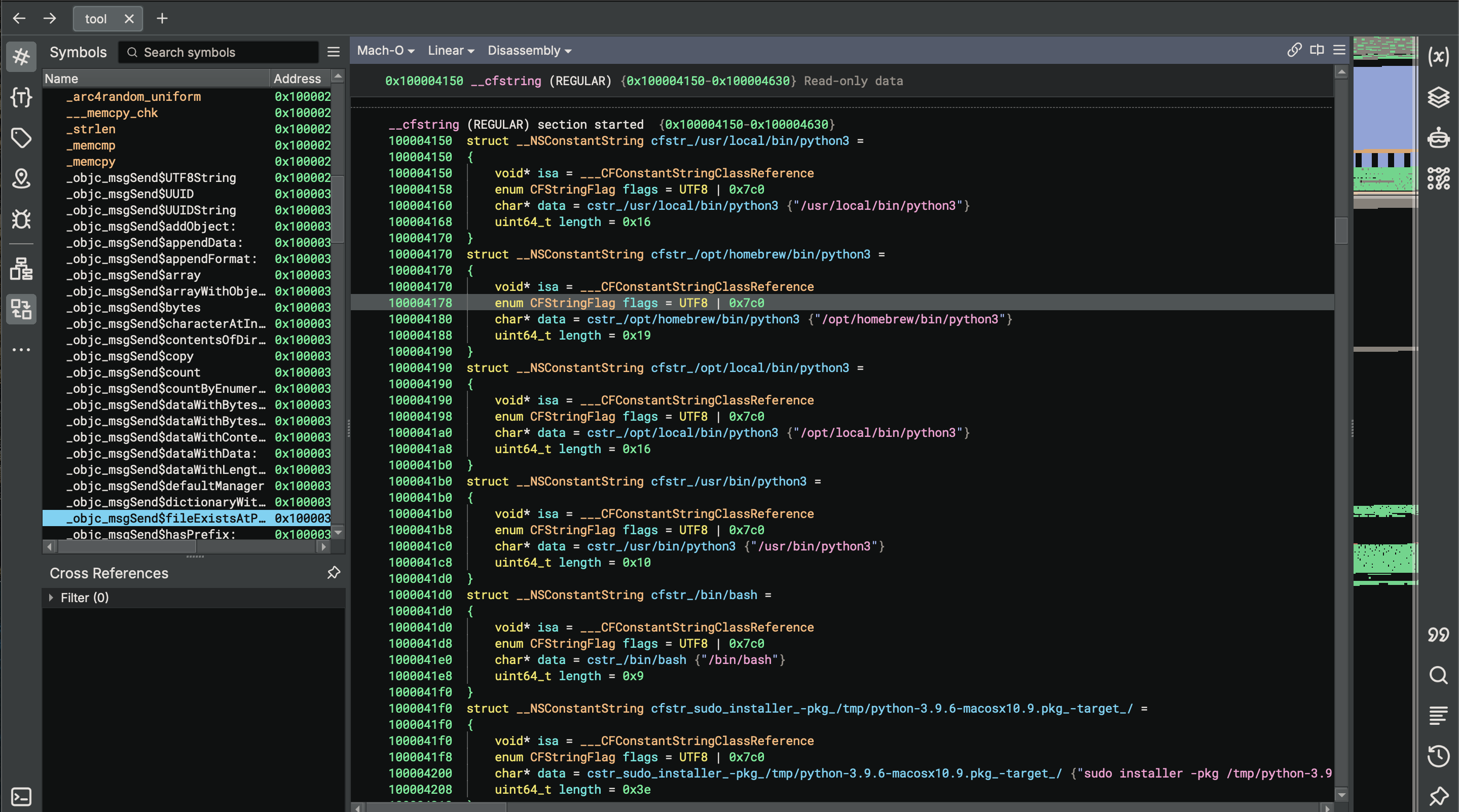Viewport: 1459px width, 812px height.
Task: Open the stack layers icon
Action: [1438, 97]
